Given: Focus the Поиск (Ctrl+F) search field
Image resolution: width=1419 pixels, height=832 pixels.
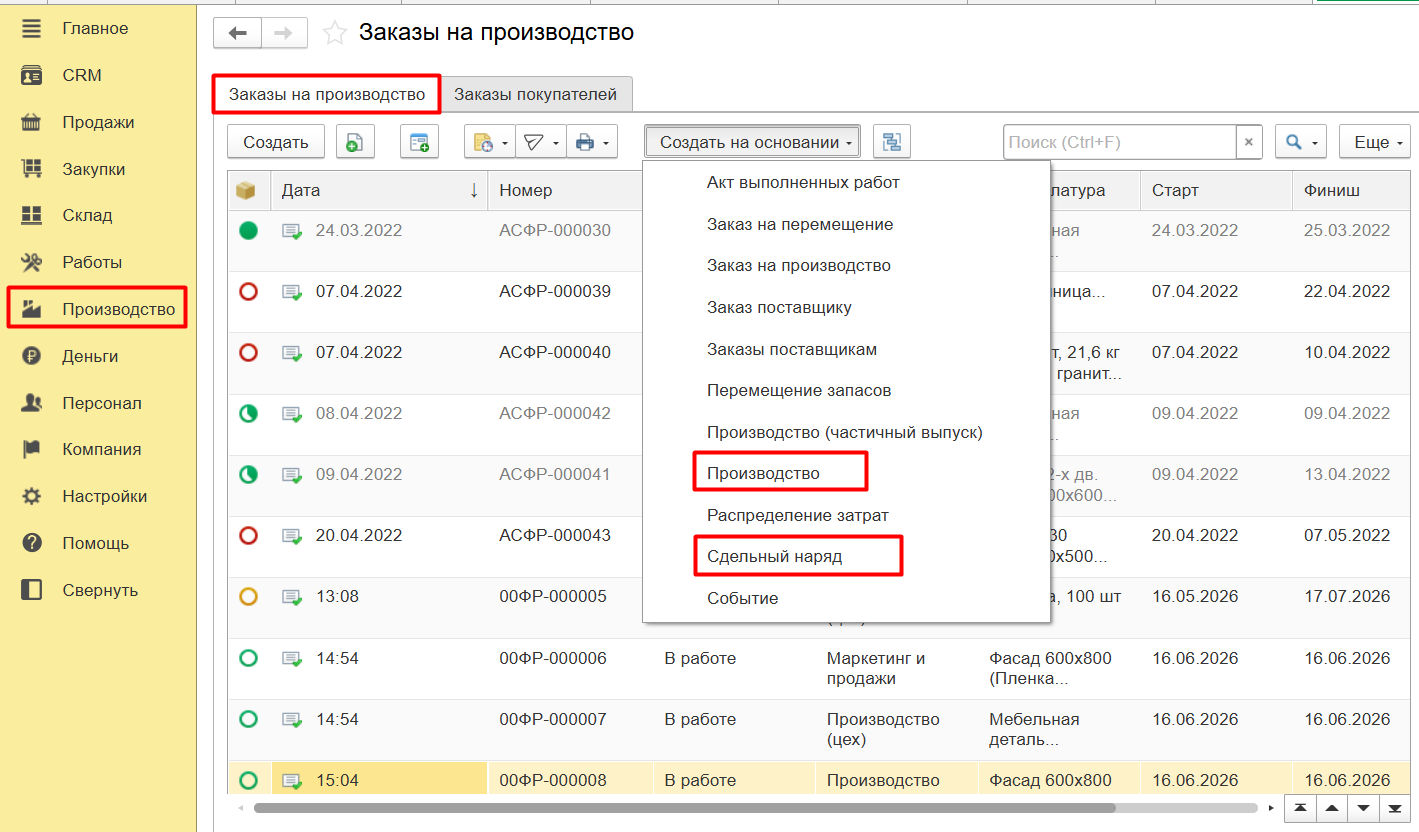Looking at the screenshot, I should (x=1120, y=142).
